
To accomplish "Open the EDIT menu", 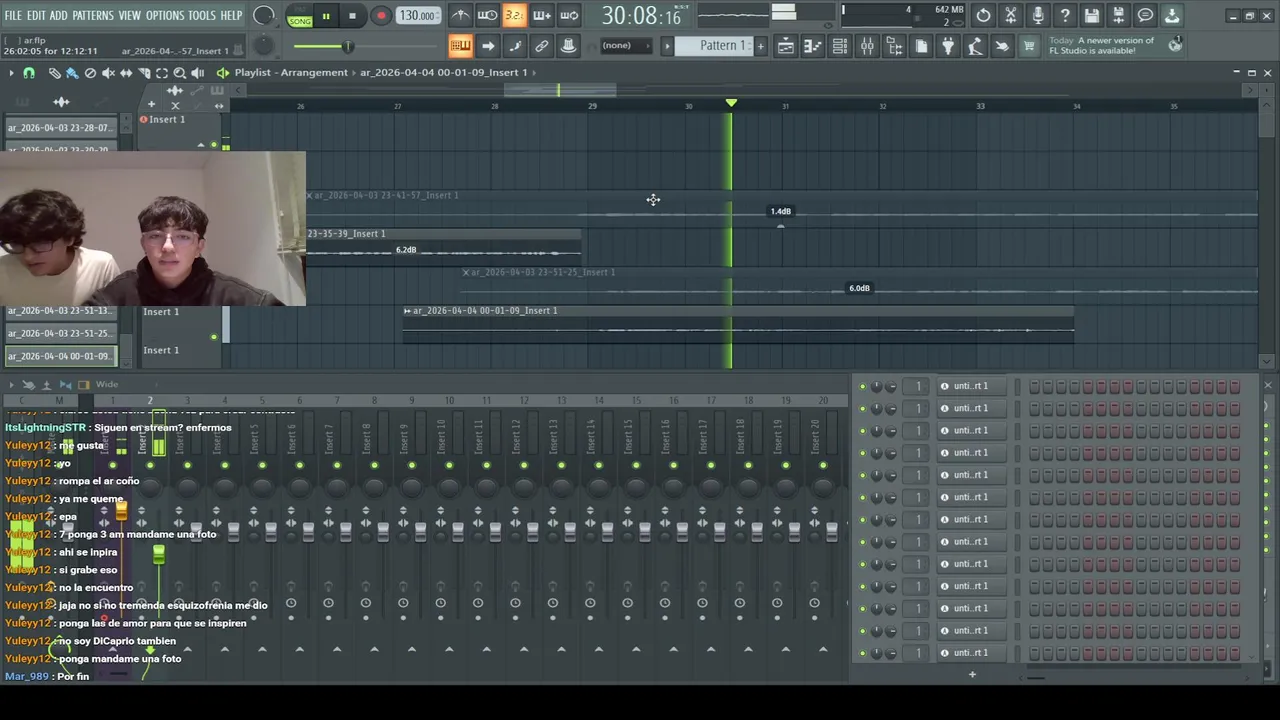I will [x=36, y=15].
